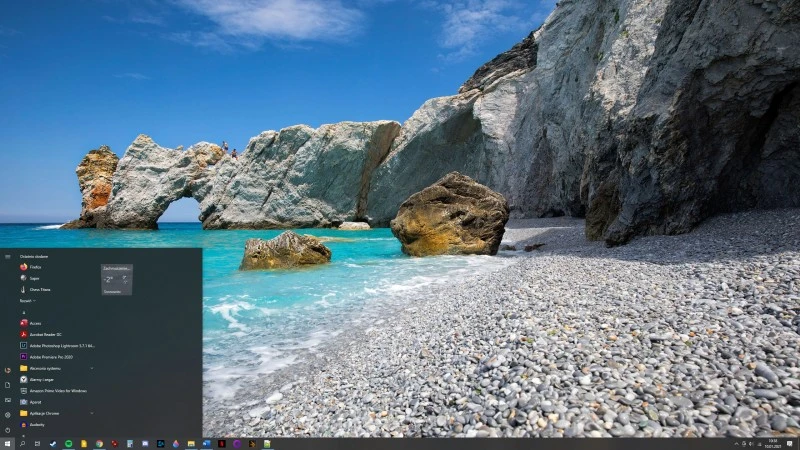Open Steam from the taskbar
The width and height of the screenshot is (800, 450).
(x=53, y=444)
